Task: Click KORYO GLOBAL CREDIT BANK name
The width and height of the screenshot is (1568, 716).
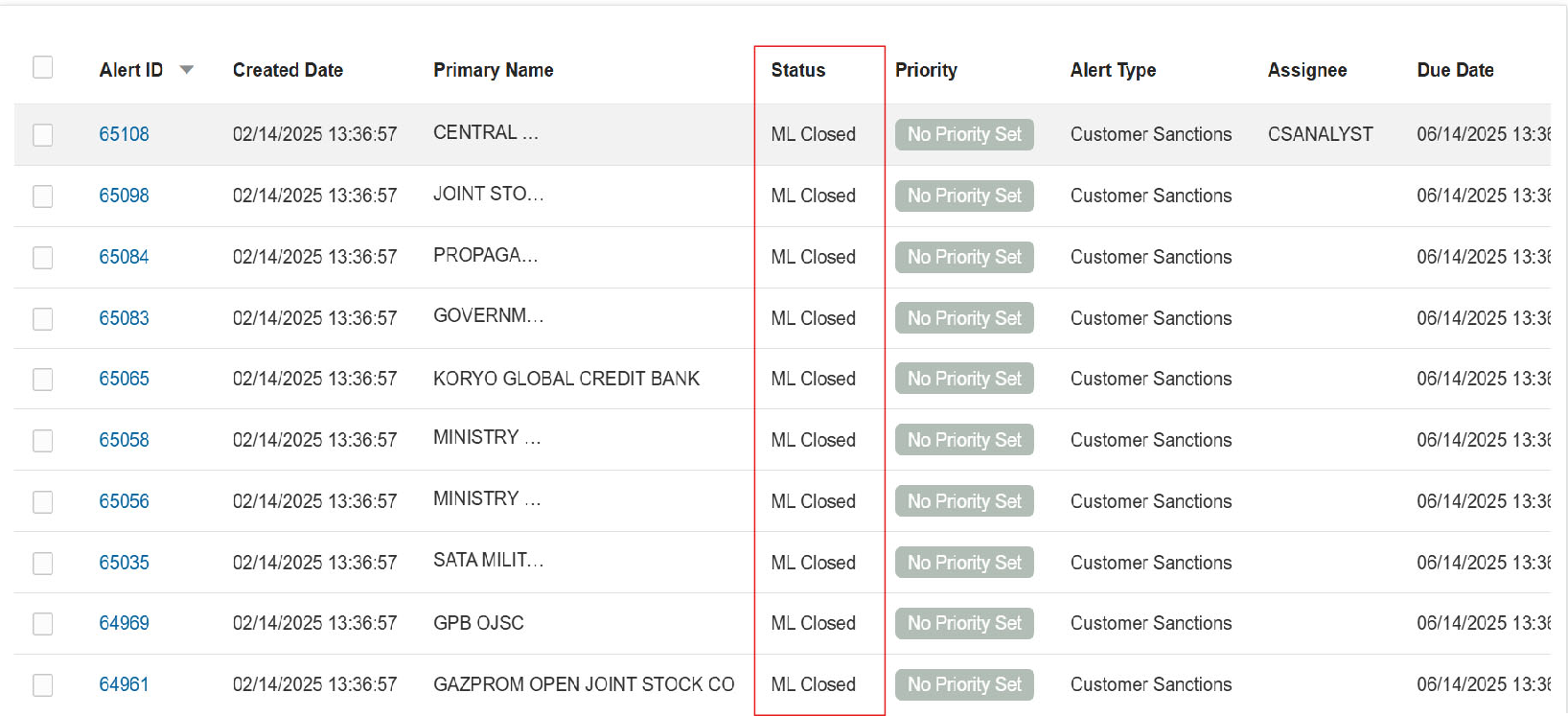Action: click(x=566, y=379)
